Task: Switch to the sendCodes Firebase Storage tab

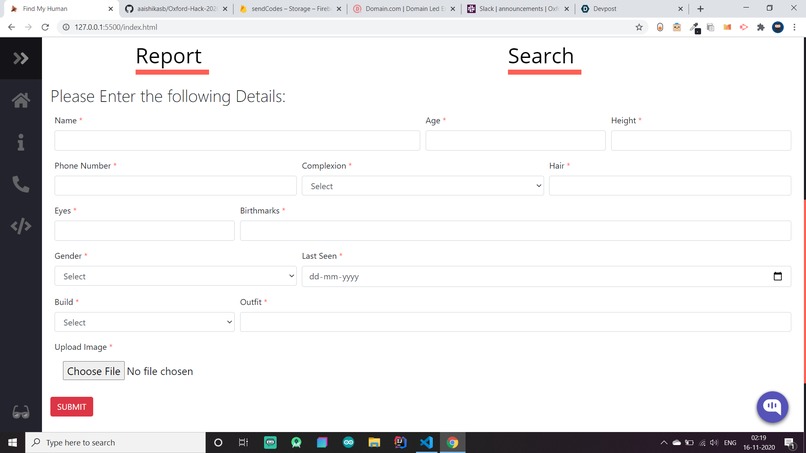Action: [x=290, y=9]
